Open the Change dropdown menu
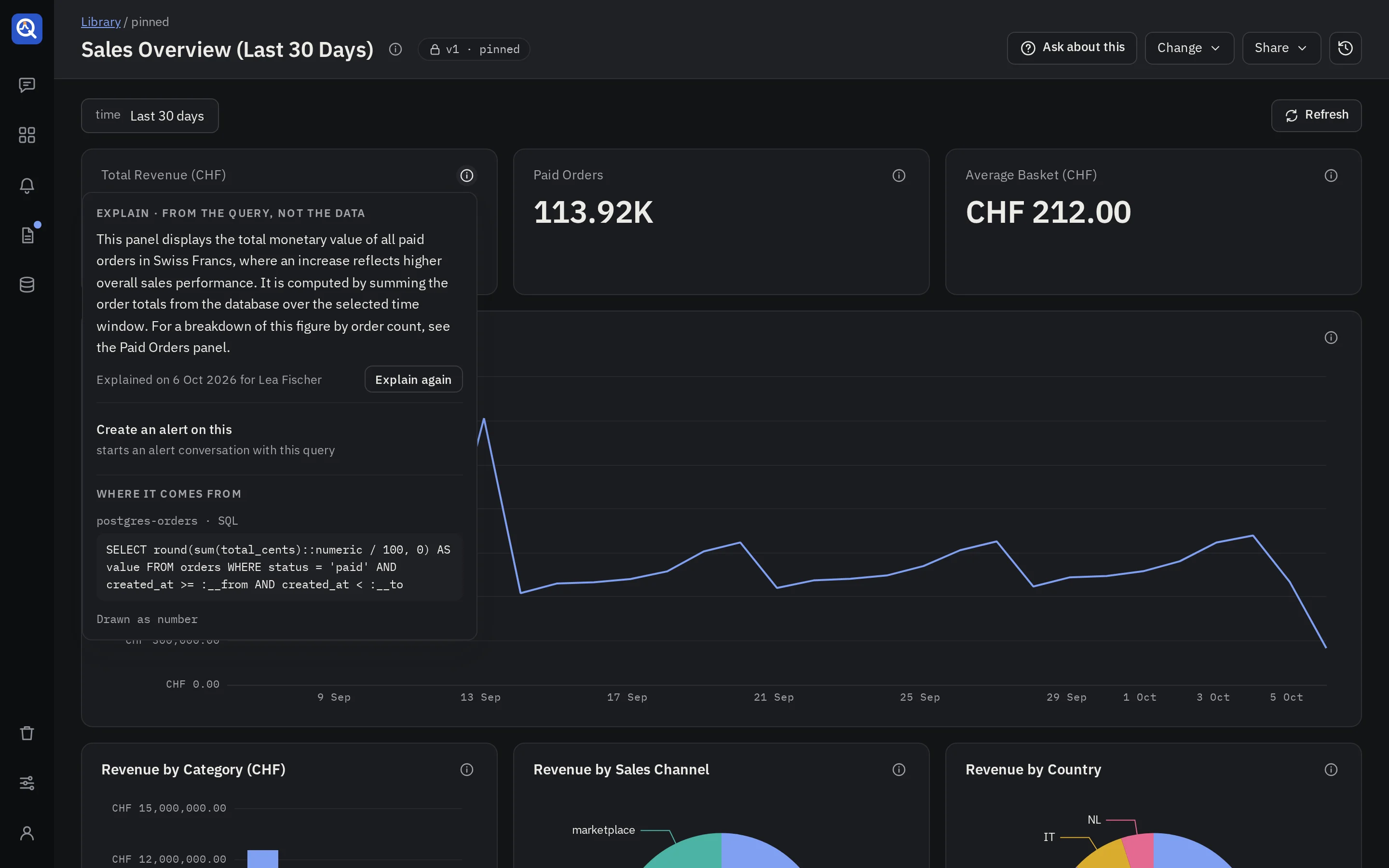 pyautogui.click(x=1189, y=48)
